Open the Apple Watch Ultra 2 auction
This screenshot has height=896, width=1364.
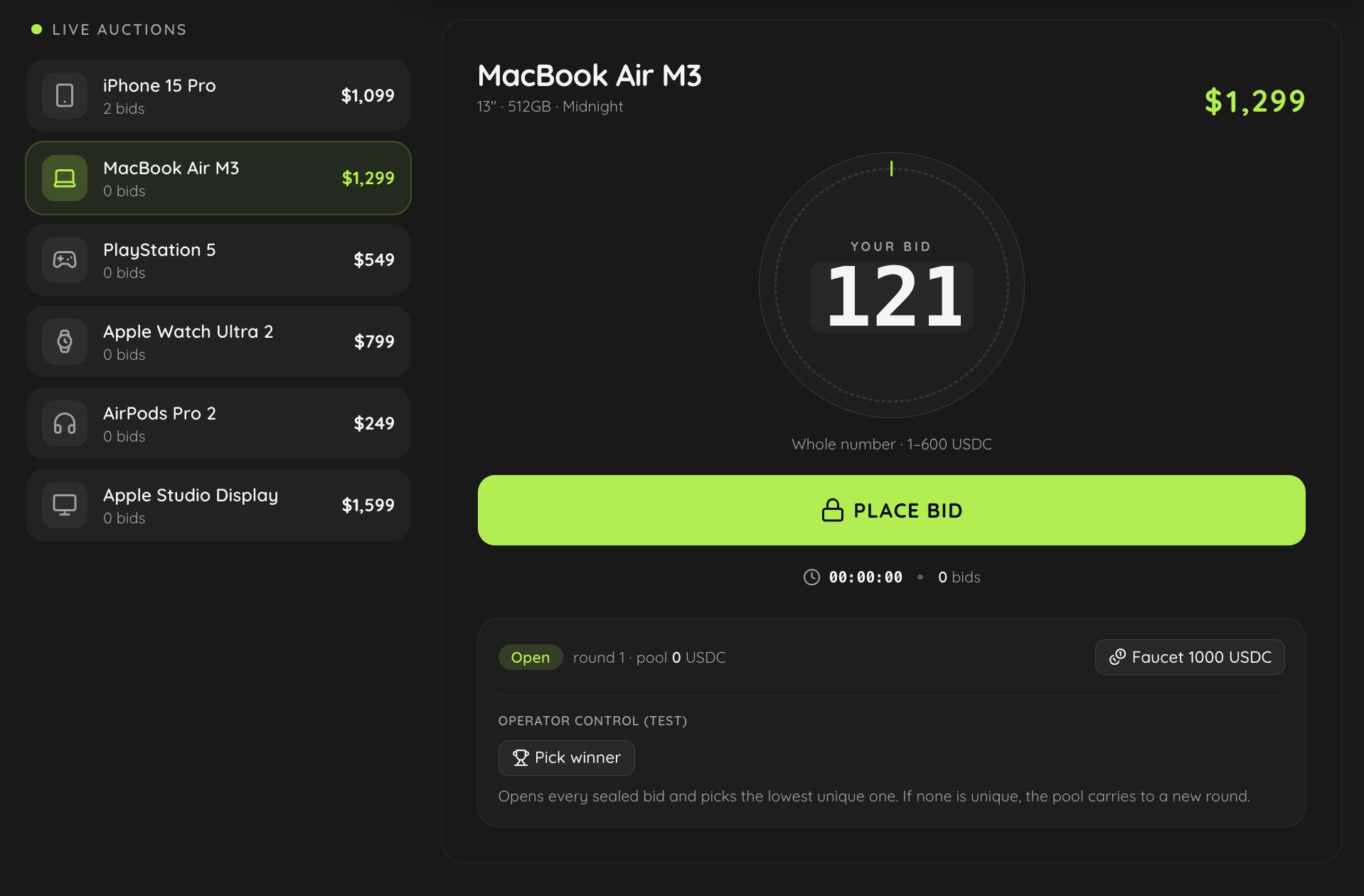click(x=218, y=341)
